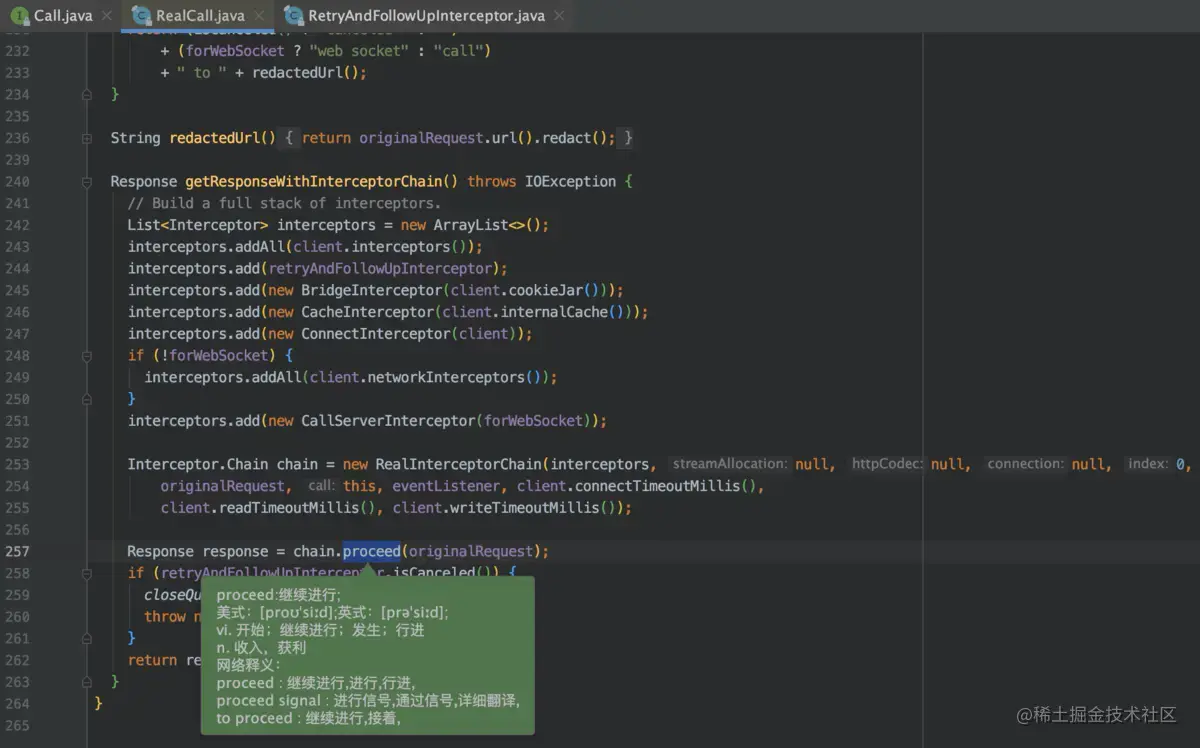
Task: Click the popup line proceed:继续进行;
Action: click(279, 595)
